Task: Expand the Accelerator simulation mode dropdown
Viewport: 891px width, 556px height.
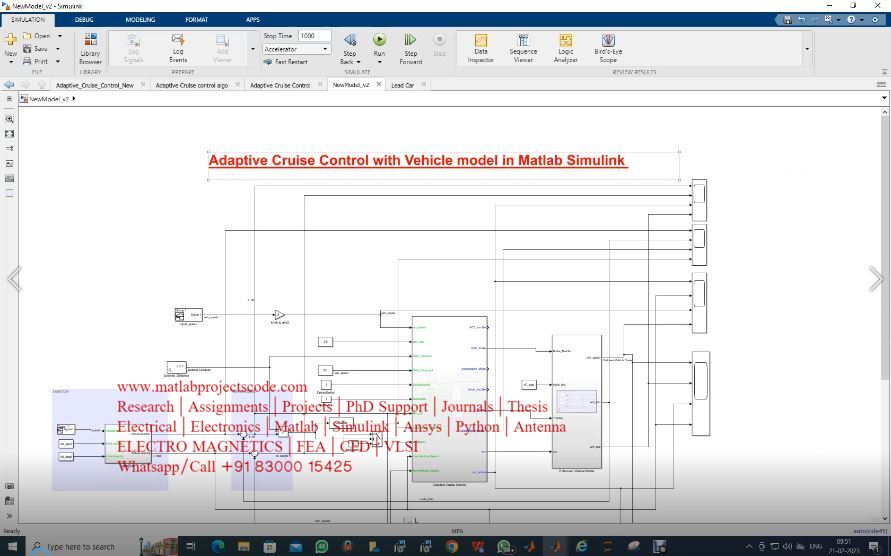Action: coord(325,49)
